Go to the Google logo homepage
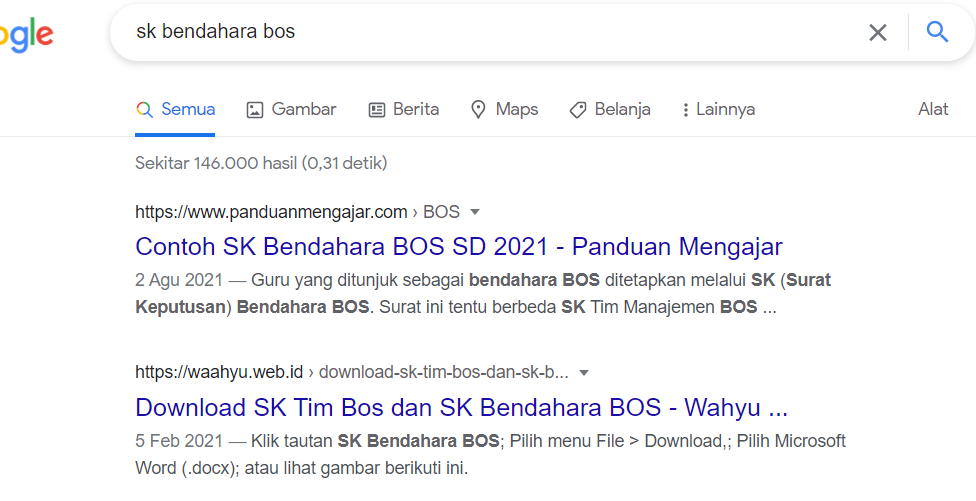Screen dimensions: 976x501 click(25, 35)
